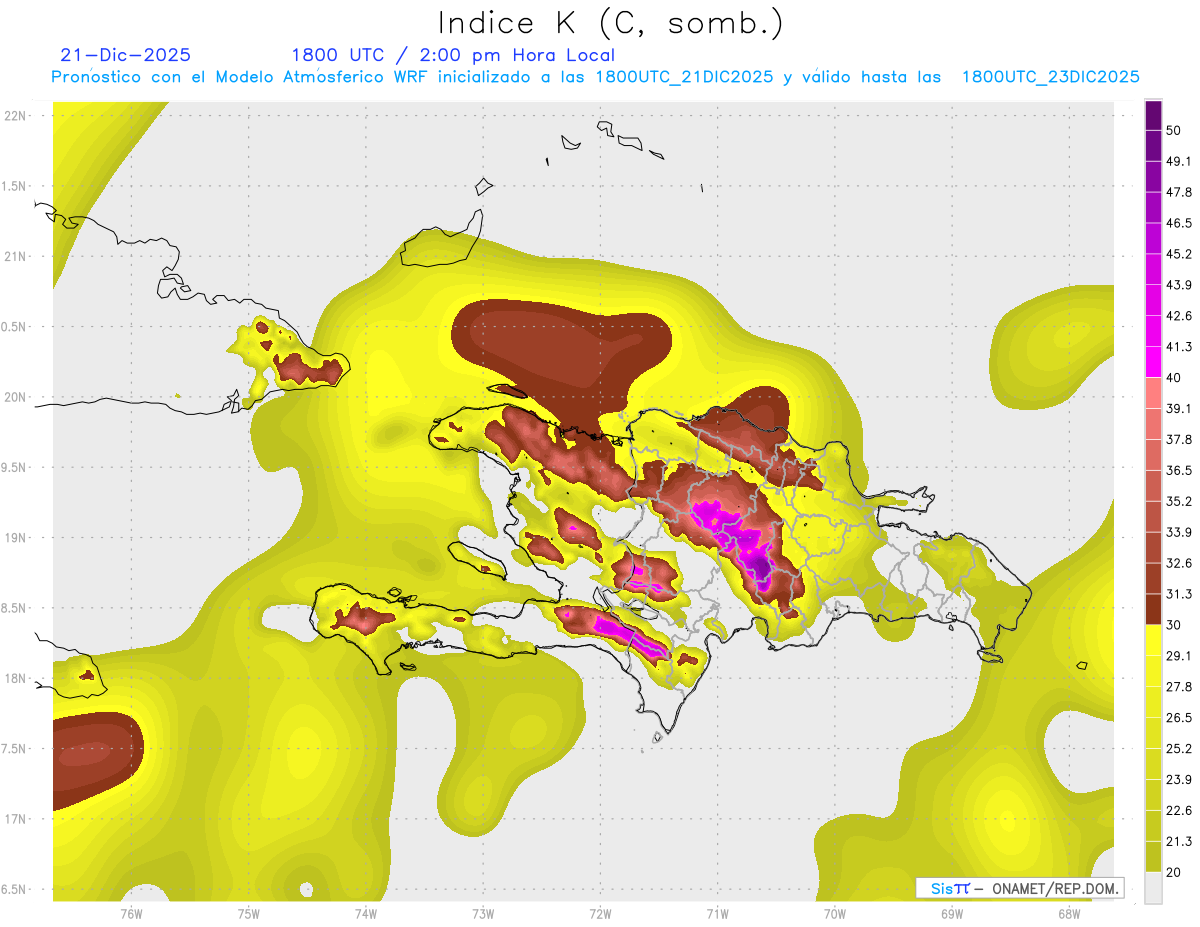Click the "20" value at the color scale bottom
The image size is (1200, 927).
pyautogui.click(x=1174, y=872)
